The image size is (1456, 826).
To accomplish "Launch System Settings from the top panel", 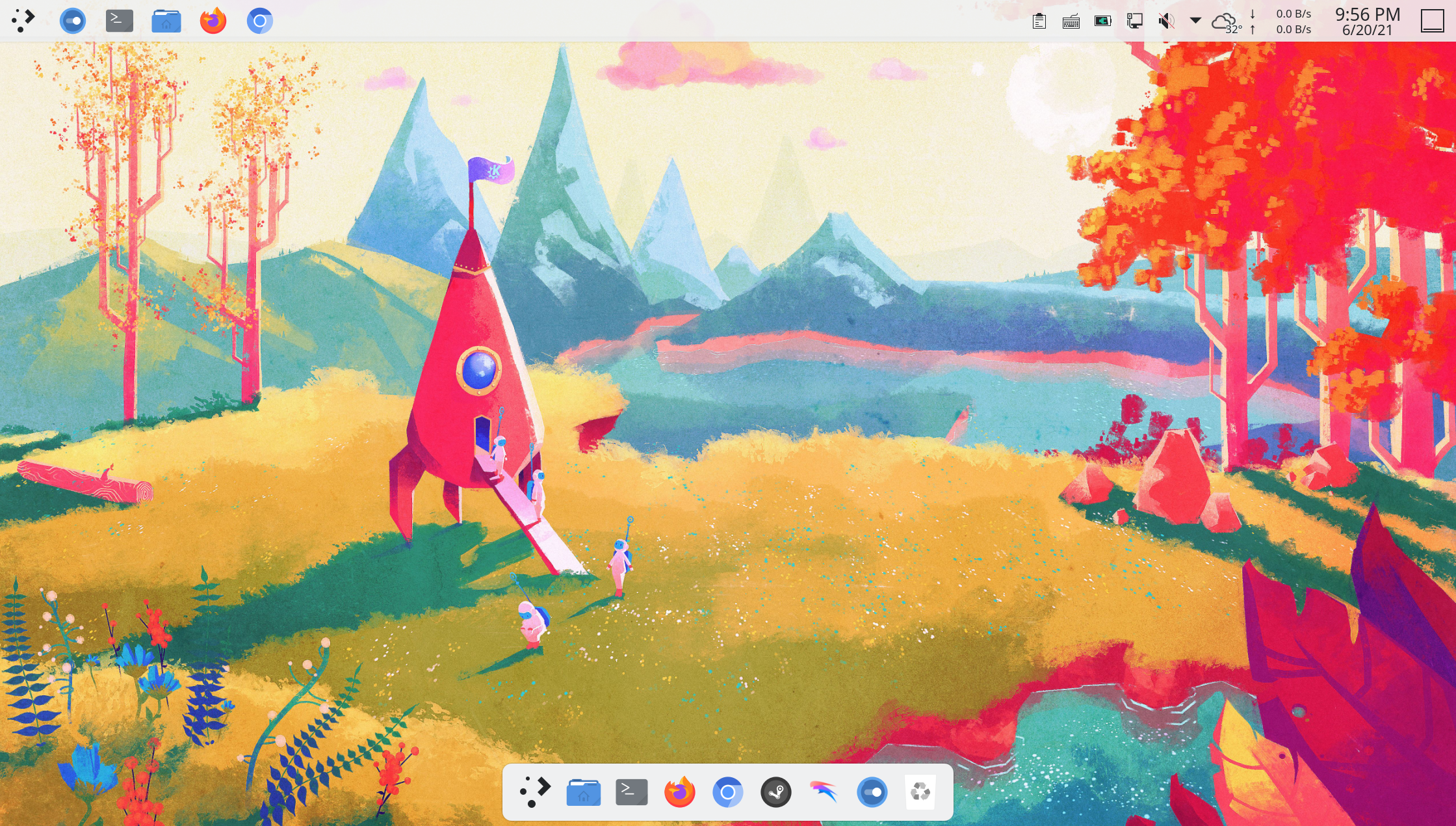I will click(x=73, y=21).
